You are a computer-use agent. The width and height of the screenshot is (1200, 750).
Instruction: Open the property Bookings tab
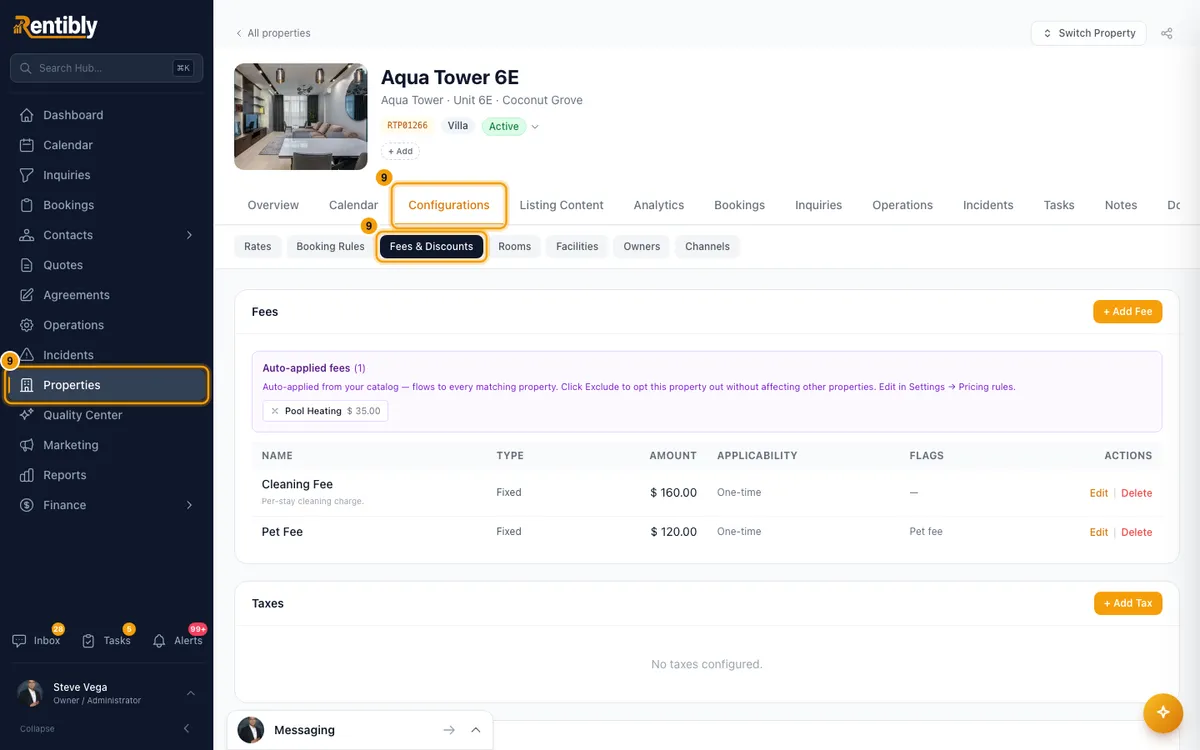tap(739, 205)
